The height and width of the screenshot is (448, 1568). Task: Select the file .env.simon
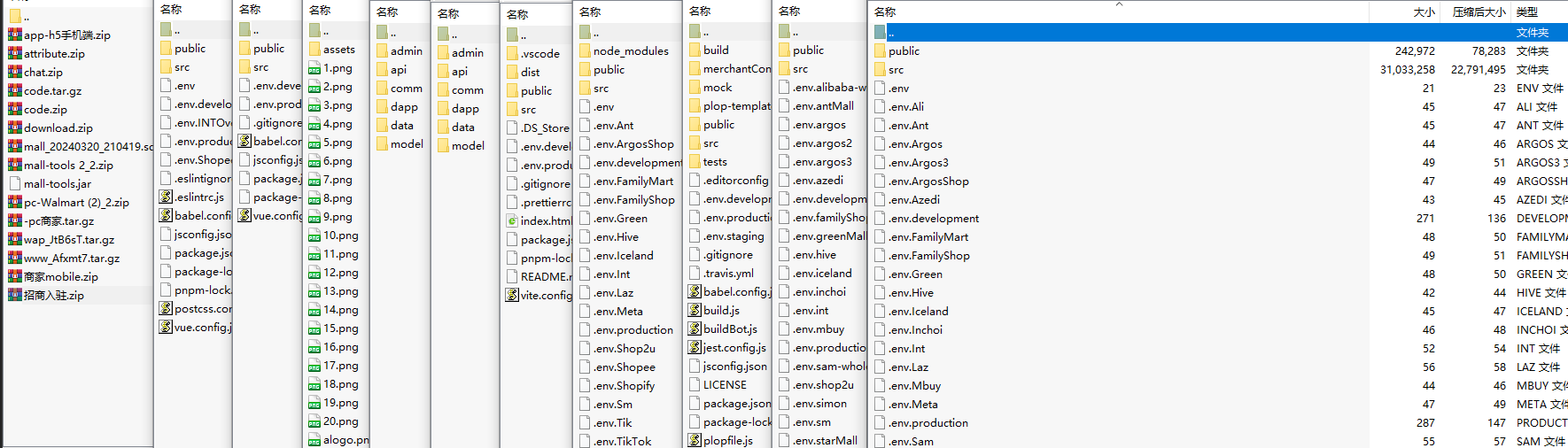tap(819, 403)
